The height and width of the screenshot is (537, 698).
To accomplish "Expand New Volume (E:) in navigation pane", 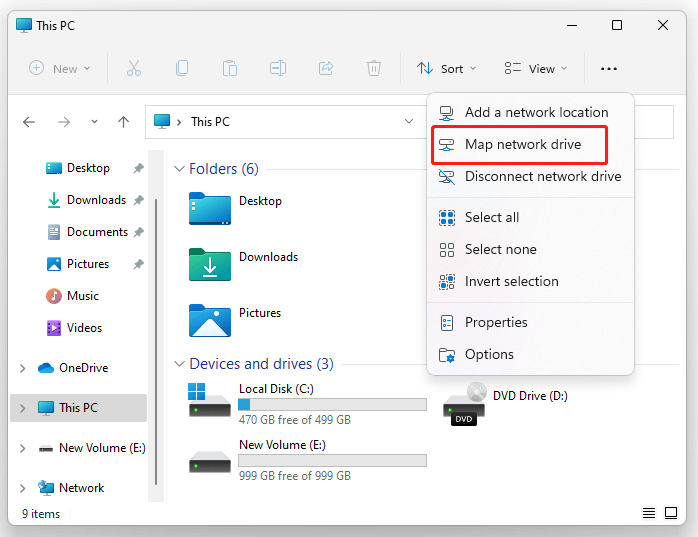I will [x=22, y=448].
